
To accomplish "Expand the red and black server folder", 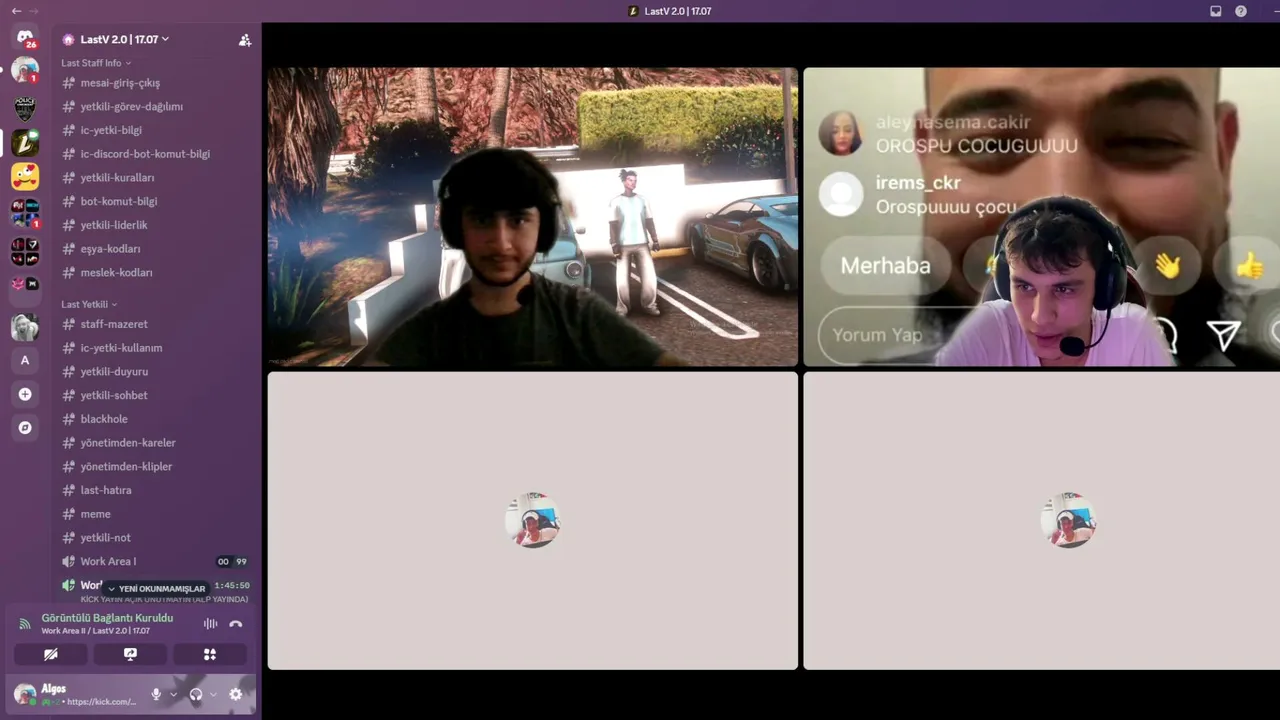I will tap(25, 251).
